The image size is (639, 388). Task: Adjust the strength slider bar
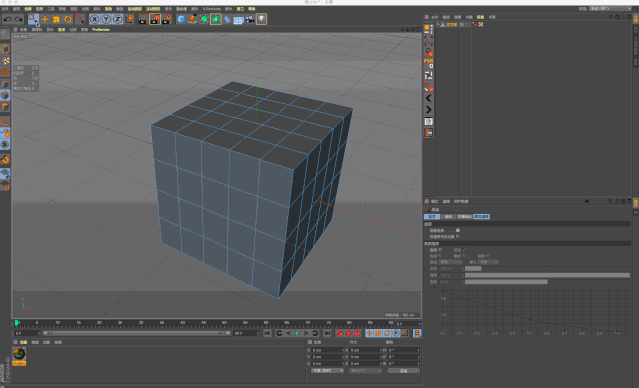click(x=547, y=275)
